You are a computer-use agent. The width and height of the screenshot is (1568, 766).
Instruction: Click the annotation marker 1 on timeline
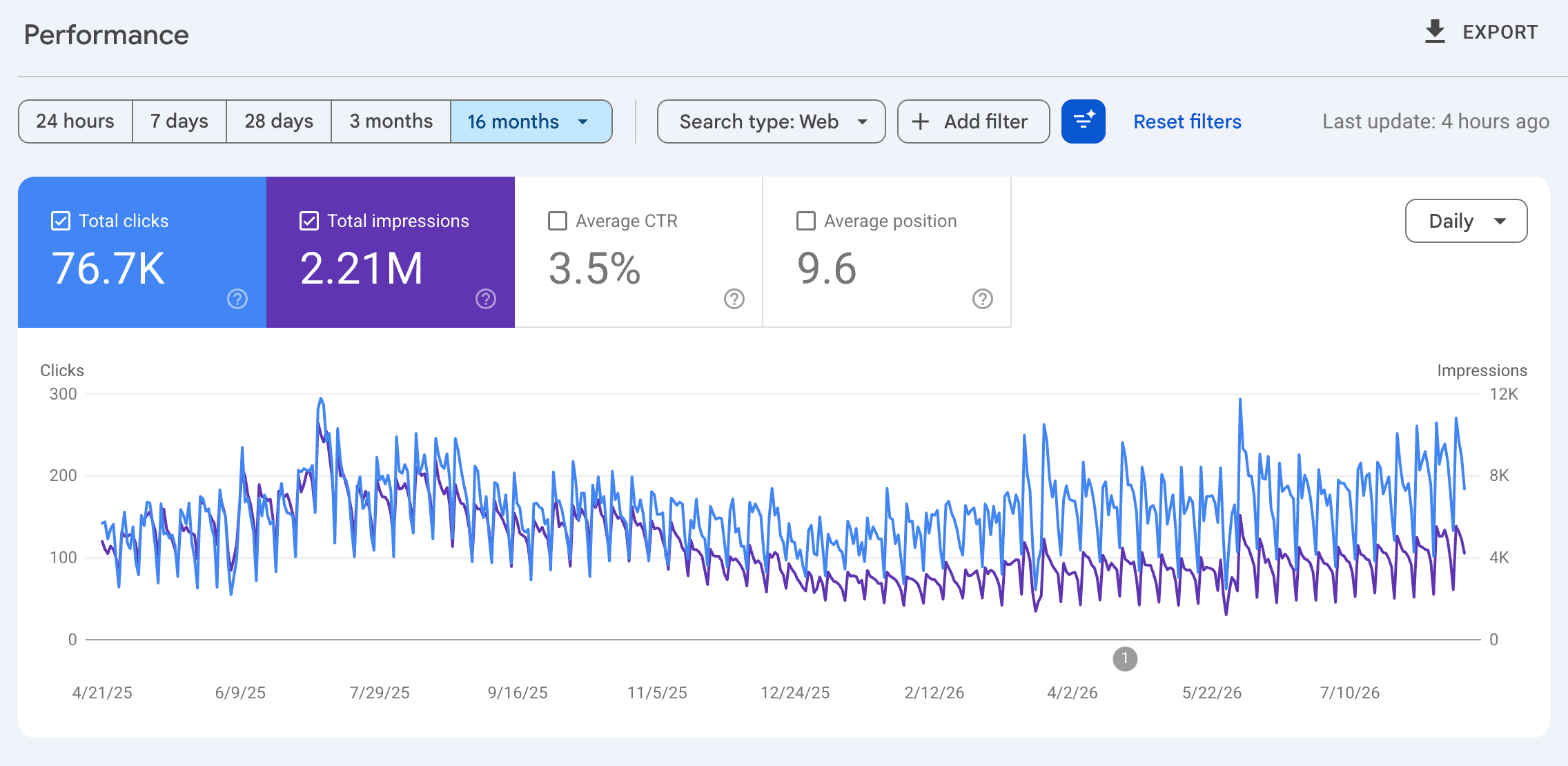click(x=1125, y=659)
